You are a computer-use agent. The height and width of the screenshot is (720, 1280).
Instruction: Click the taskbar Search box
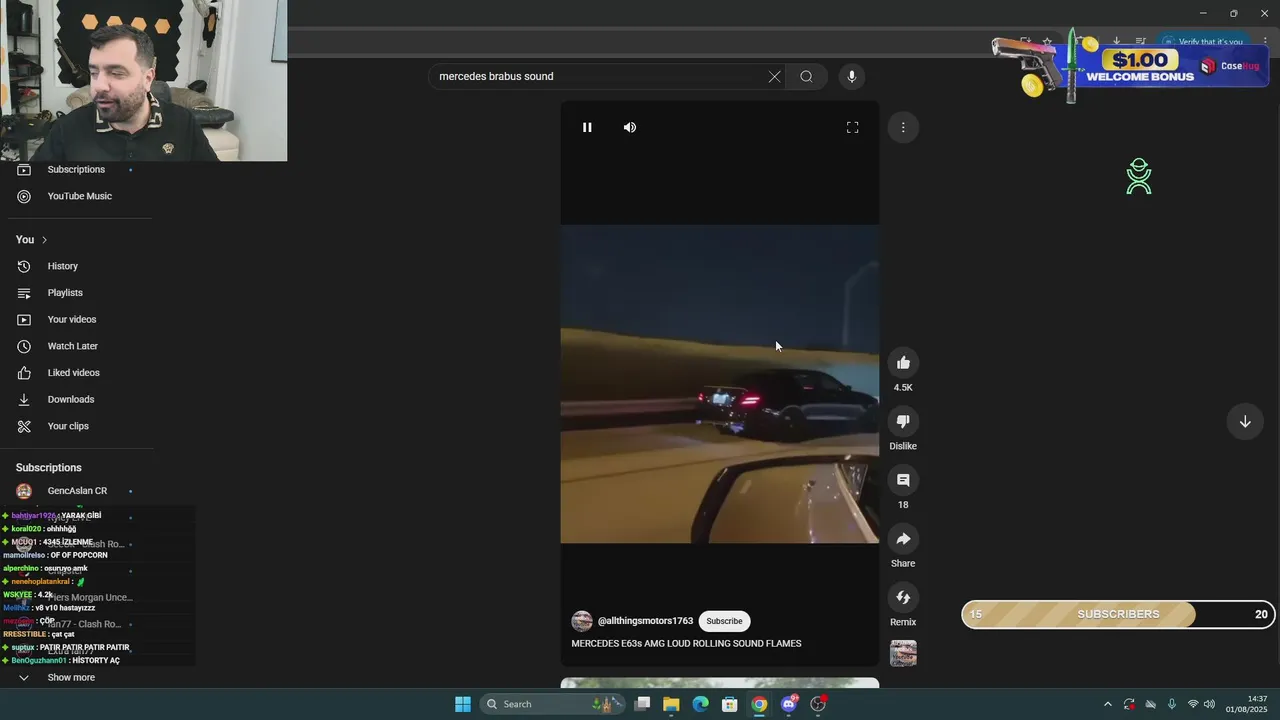[x=550, y=704]
